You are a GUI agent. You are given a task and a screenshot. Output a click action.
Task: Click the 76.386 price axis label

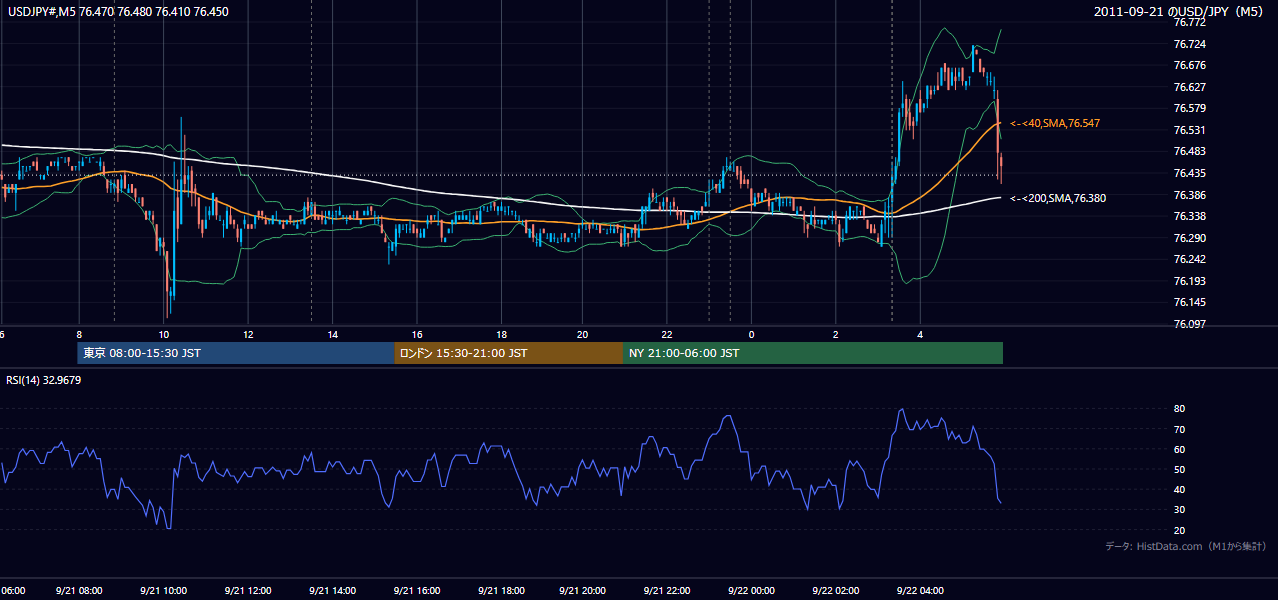click(1189, 195)
